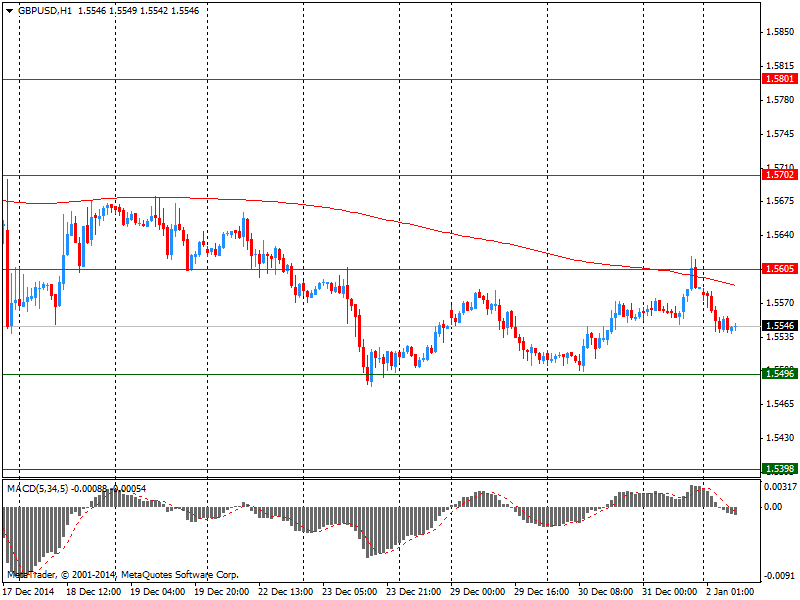Select the 1.5535 price scale value
Screen dimensions: 800x600
coord(780,337)
